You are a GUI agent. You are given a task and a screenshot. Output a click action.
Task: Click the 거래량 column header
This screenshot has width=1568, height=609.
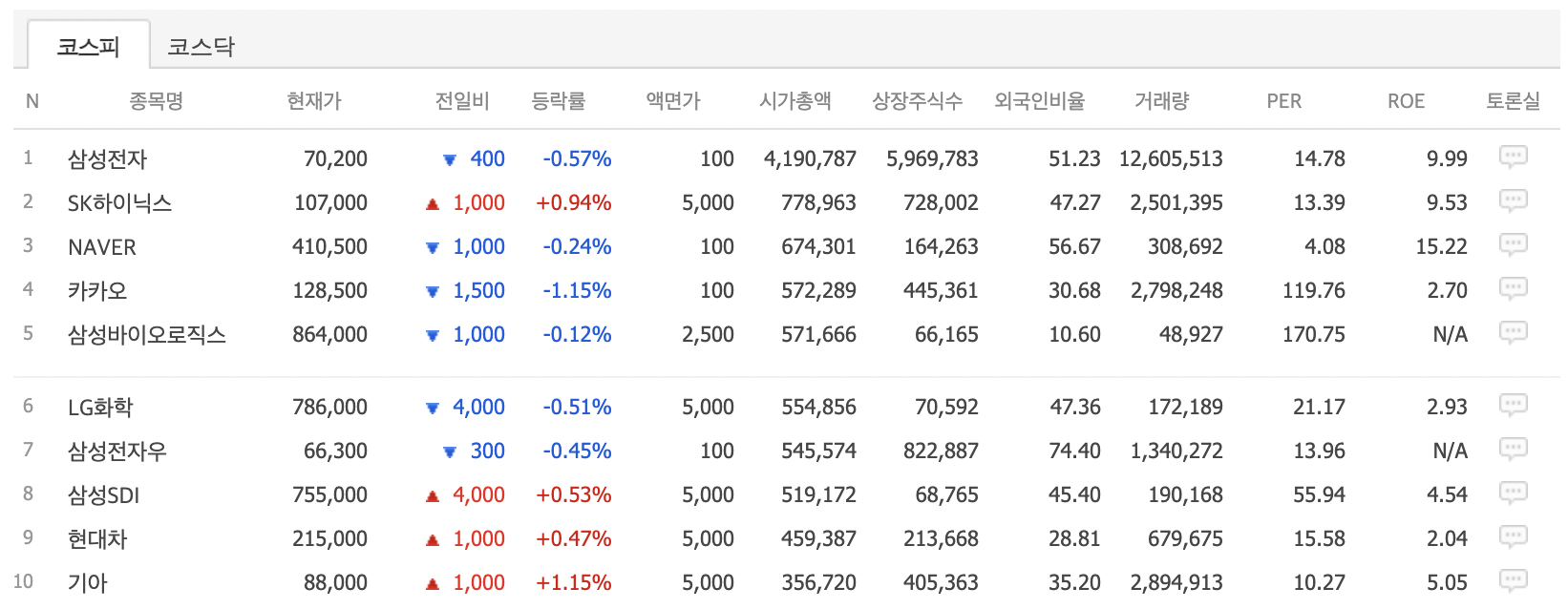[1162, 100]
